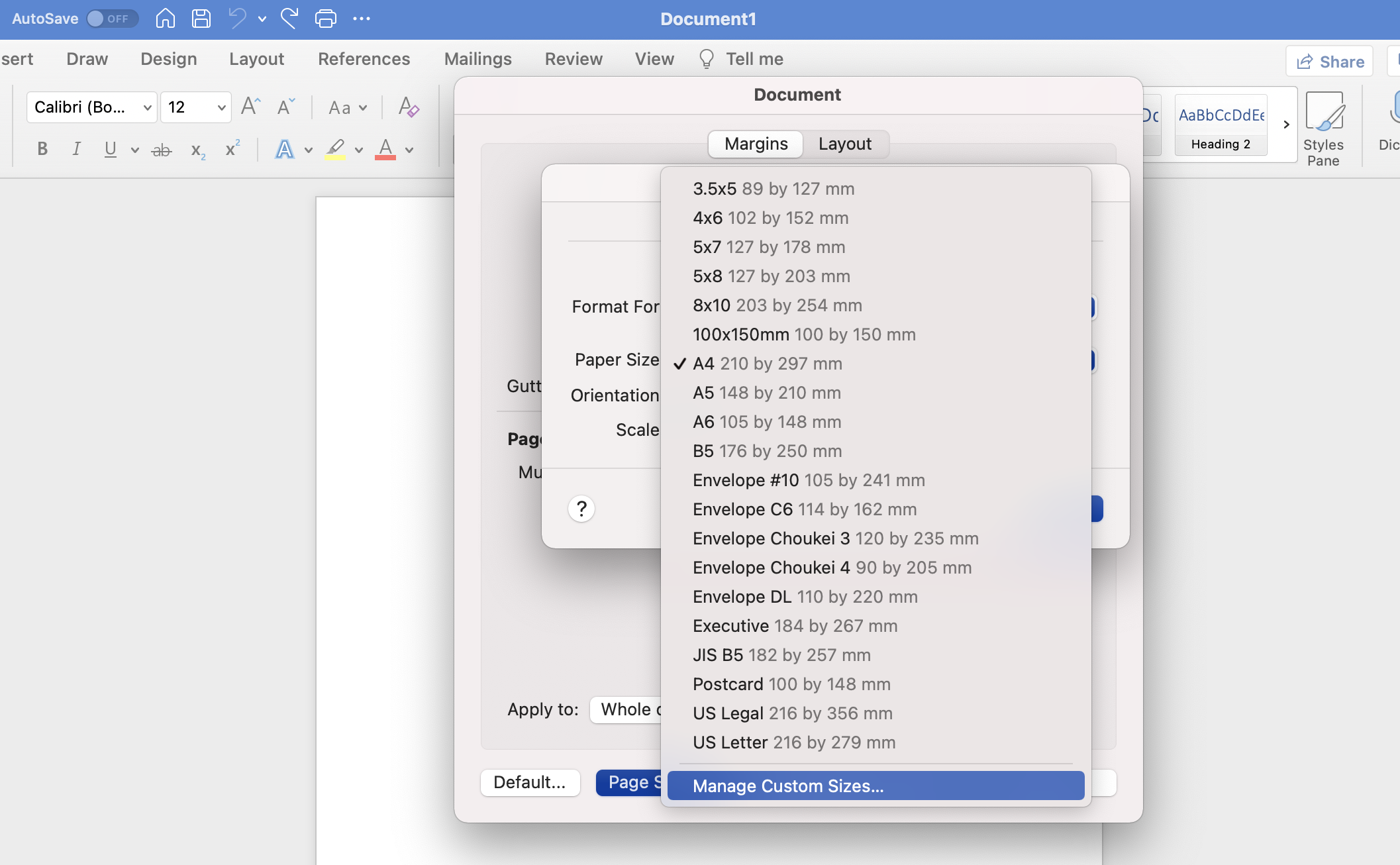Image resolution: width=1400 pixels, height=865 pixels.
Task: Open the Review ribbon tab
Action: point(574,59)
